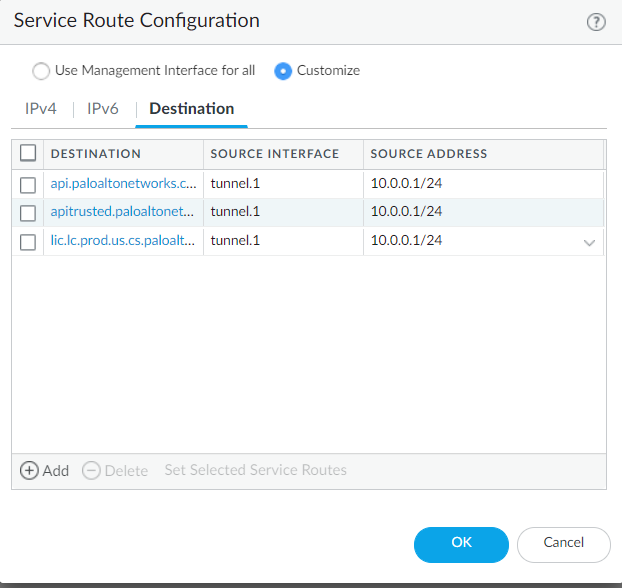Click Set Selected Service Routes
The width and height of the screenshot is (622, 588).
point(255,470)
